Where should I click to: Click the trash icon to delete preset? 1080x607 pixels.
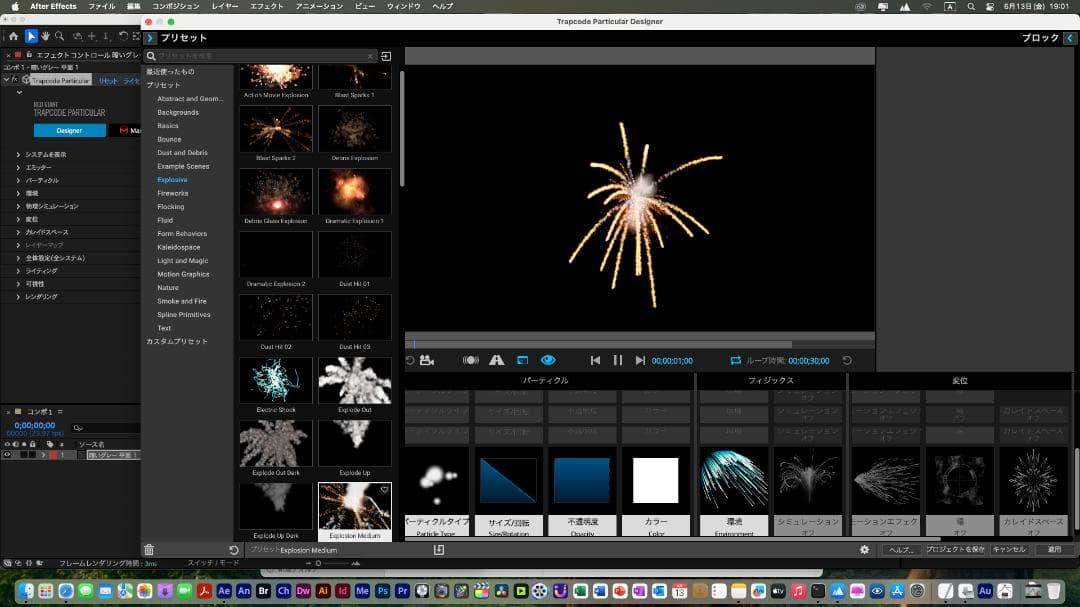149,549
